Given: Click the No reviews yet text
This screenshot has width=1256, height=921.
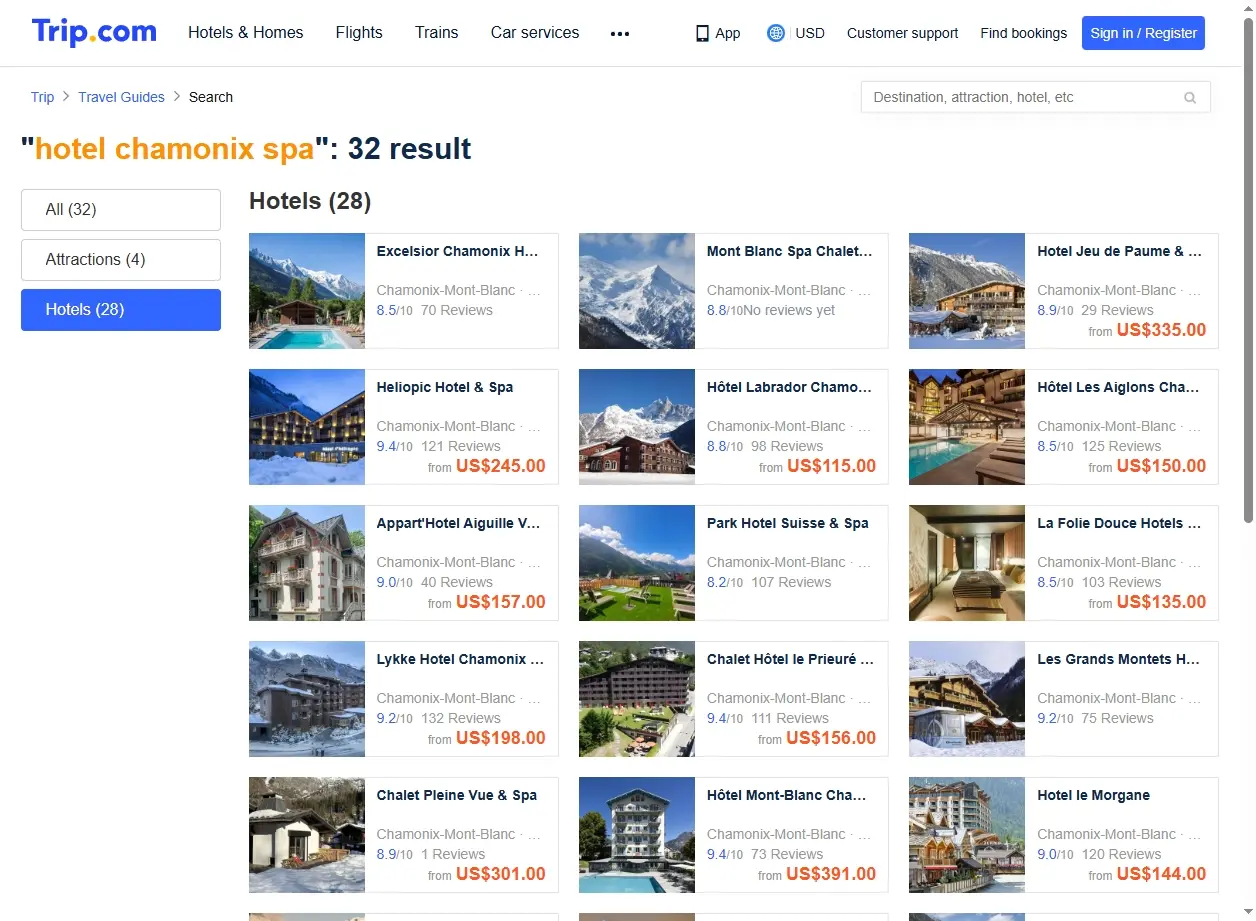Looking at the screenshot, I should [x=790, y=310].
